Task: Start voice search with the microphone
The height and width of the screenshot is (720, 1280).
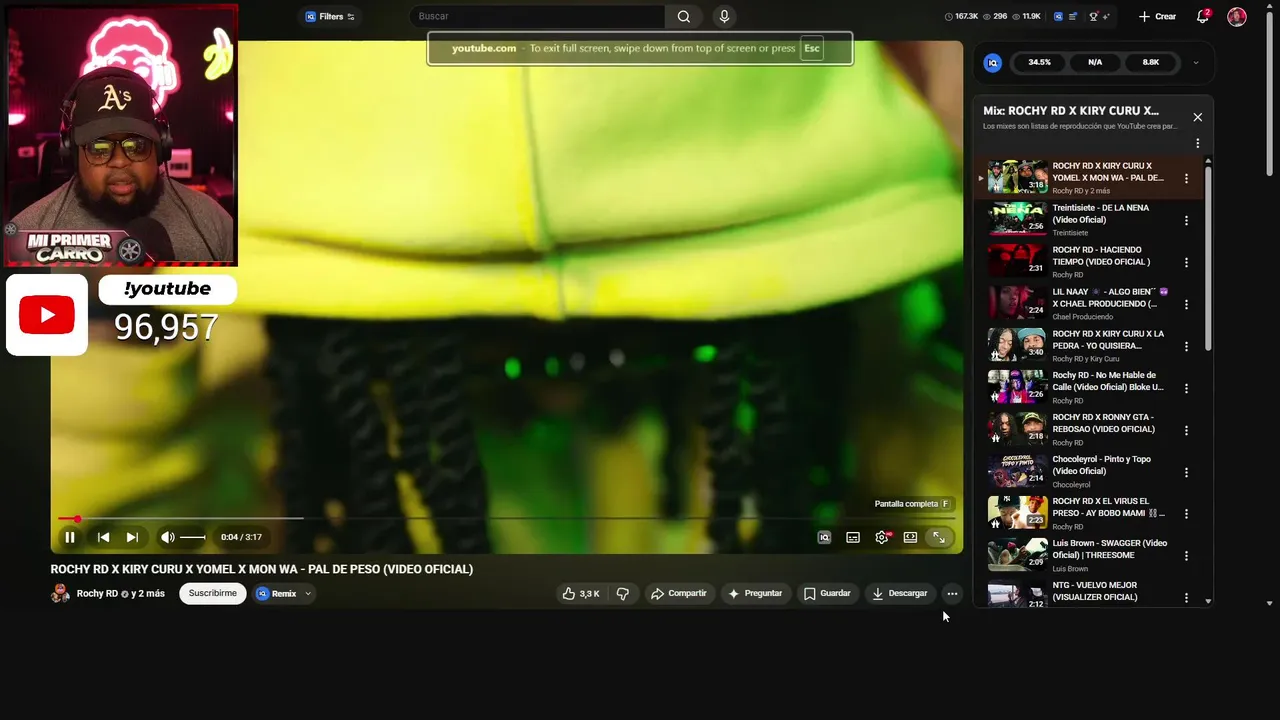Action: tap(724, 16)
